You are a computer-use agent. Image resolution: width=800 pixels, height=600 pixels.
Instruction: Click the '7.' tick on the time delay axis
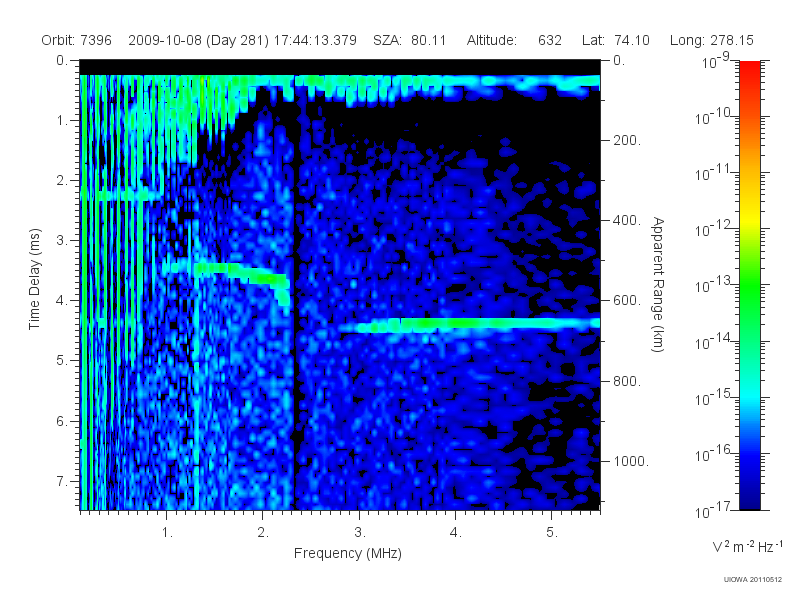pos(62,481)
